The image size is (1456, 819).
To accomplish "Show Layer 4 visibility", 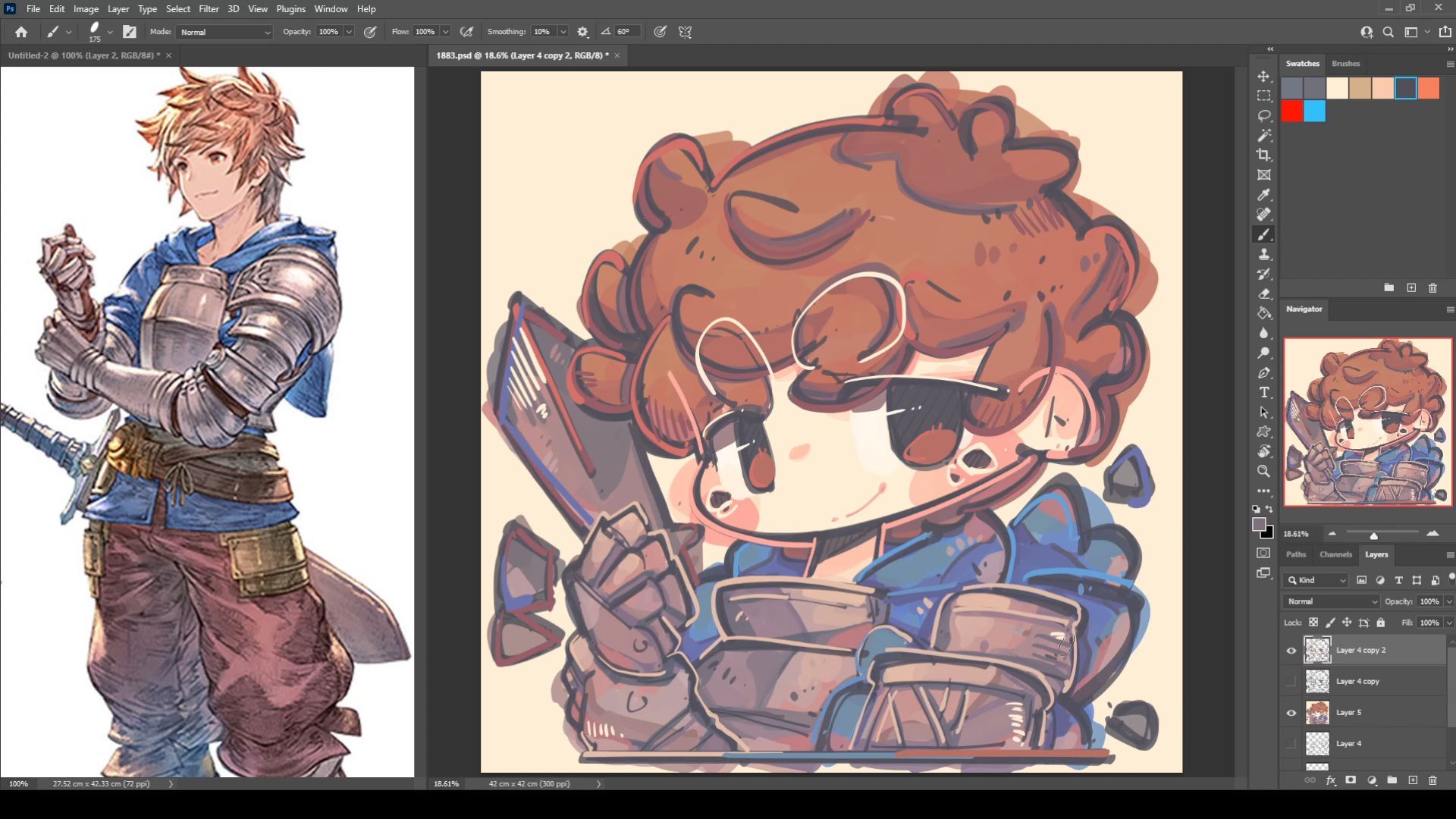I will pyautogui.click(x=1291, y=744).
